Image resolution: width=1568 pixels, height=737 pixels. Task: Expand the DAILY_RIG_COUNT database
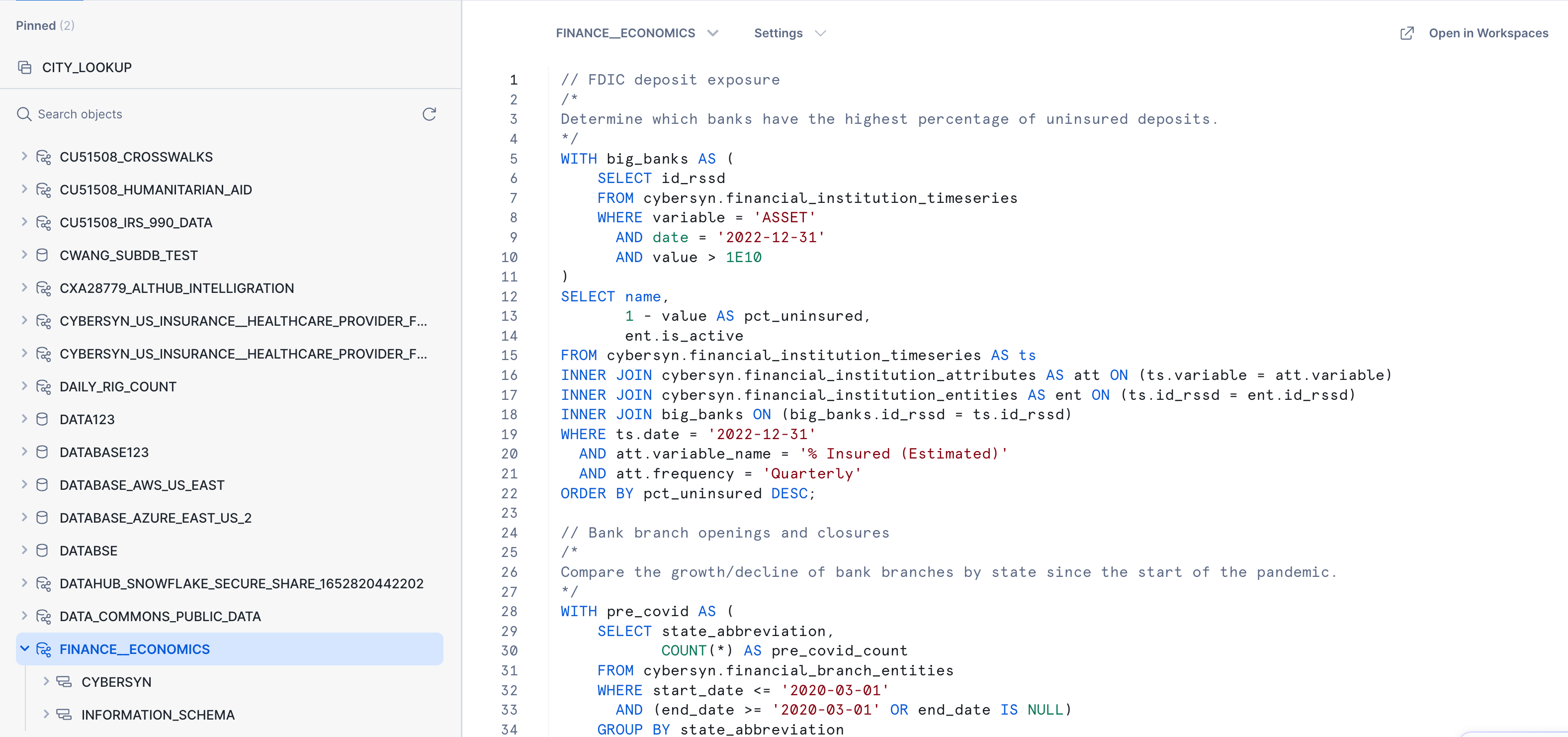(24, 385)
